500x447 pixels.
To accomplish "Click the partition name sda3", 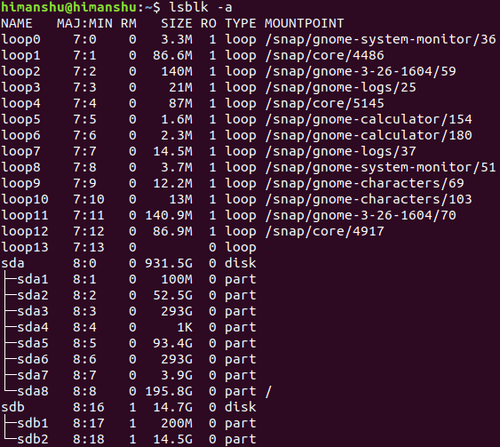I will [33, 311].
